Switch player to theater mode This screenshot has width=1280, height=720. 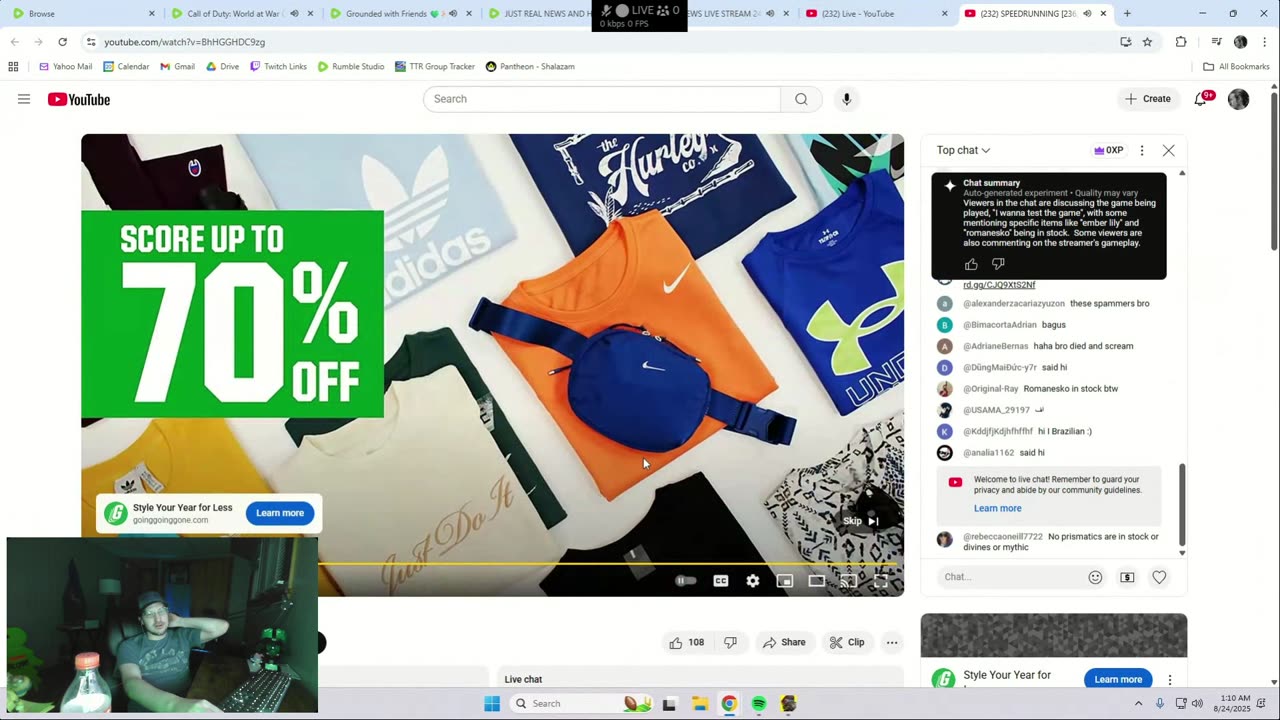coord(817,581)
